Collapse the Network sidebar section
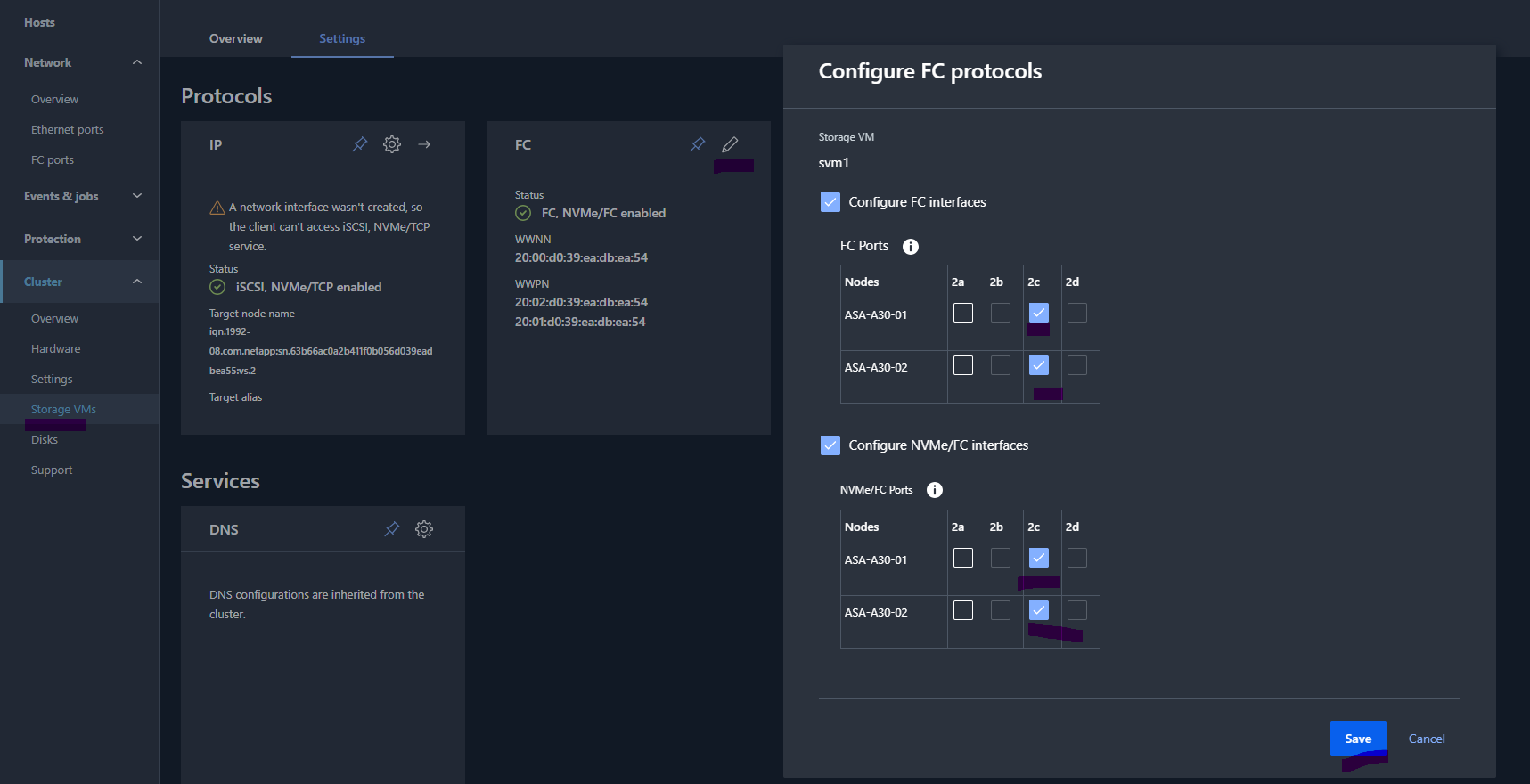1530x784 pixels. 137,62
